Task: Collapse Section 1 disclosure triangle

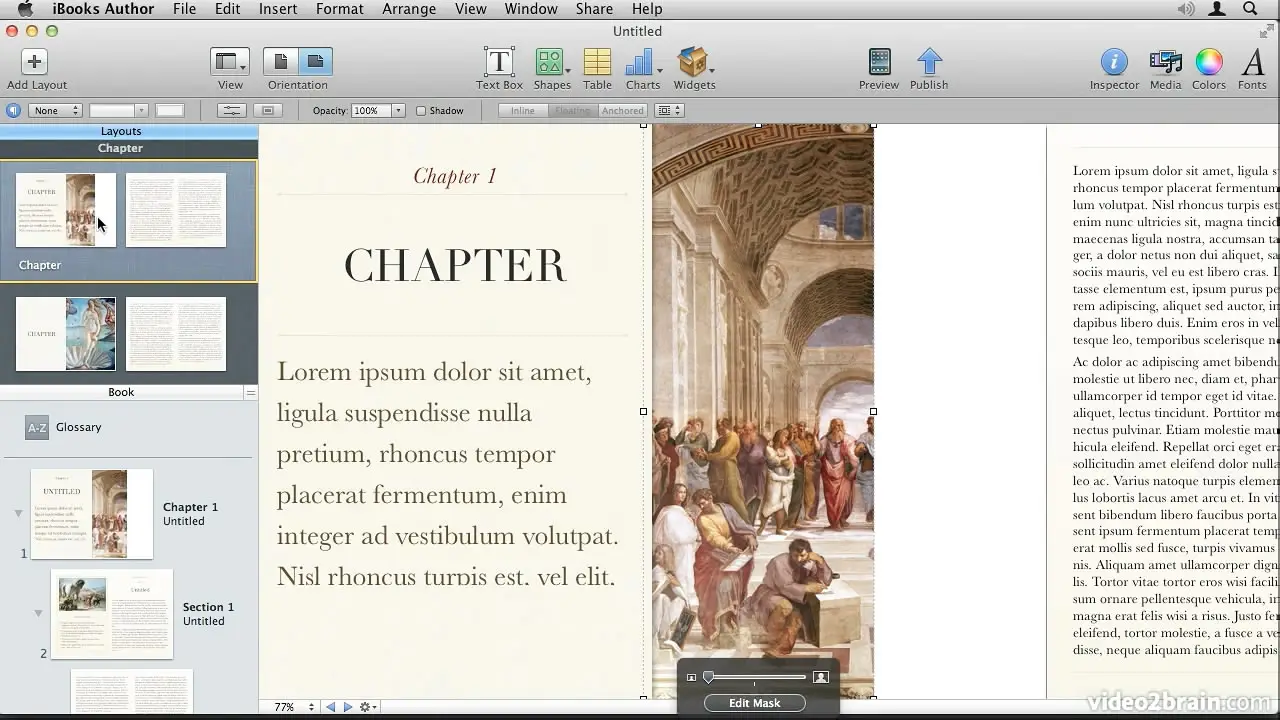Action: point(38,613)
